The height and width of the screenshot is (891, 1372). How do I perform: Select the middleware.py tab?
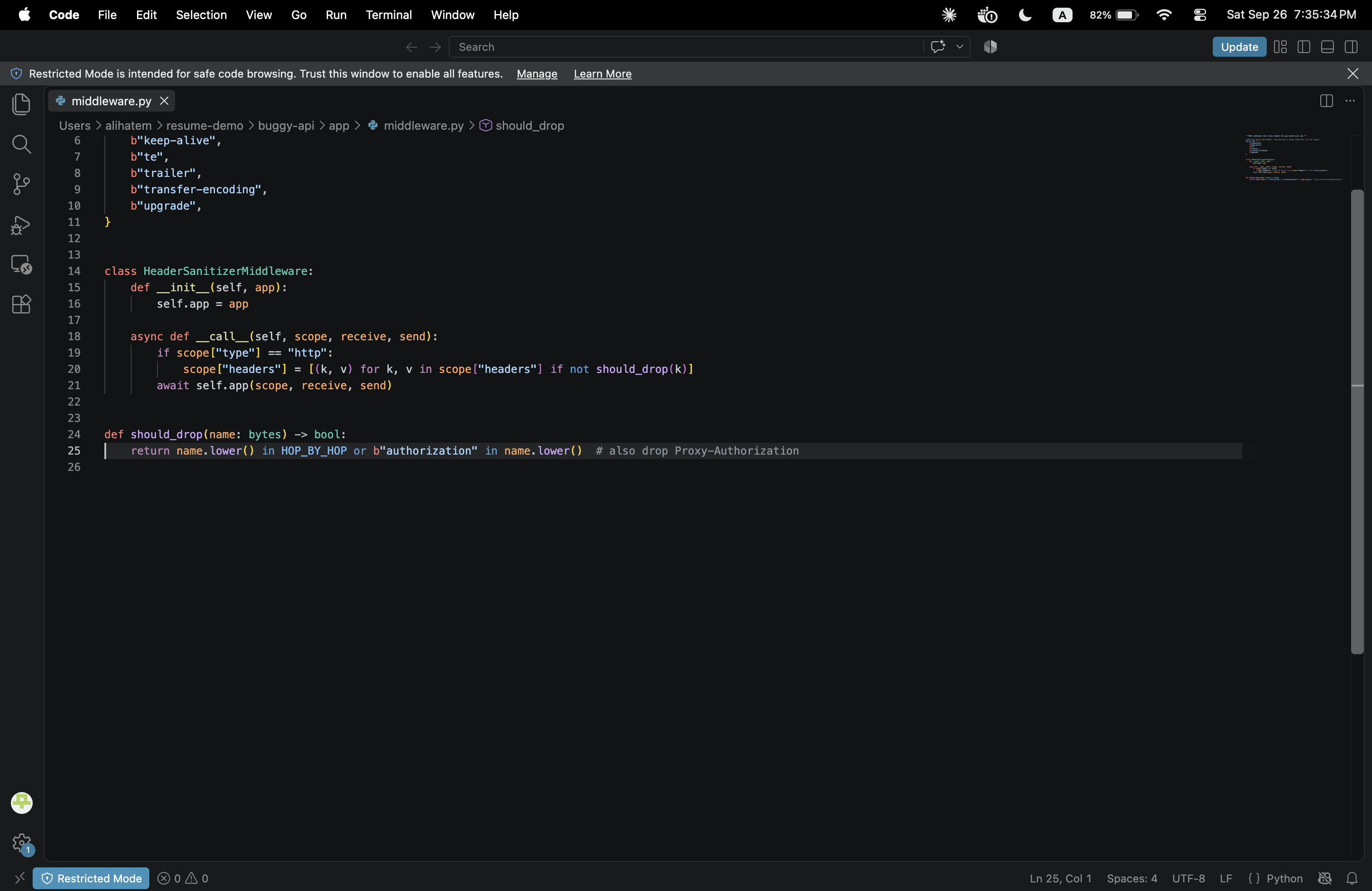pyautogui.click(x=112, y=101)
